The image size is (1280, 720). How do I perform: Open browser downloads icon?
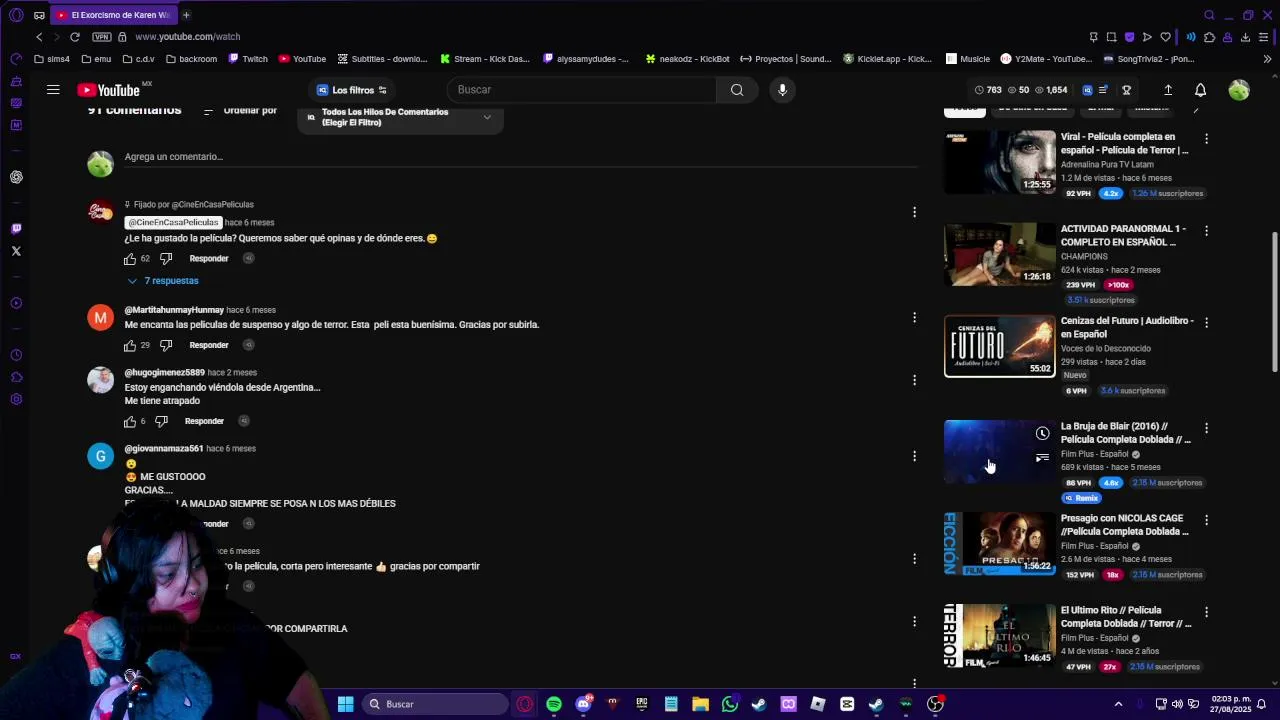tap(1245, 37)
